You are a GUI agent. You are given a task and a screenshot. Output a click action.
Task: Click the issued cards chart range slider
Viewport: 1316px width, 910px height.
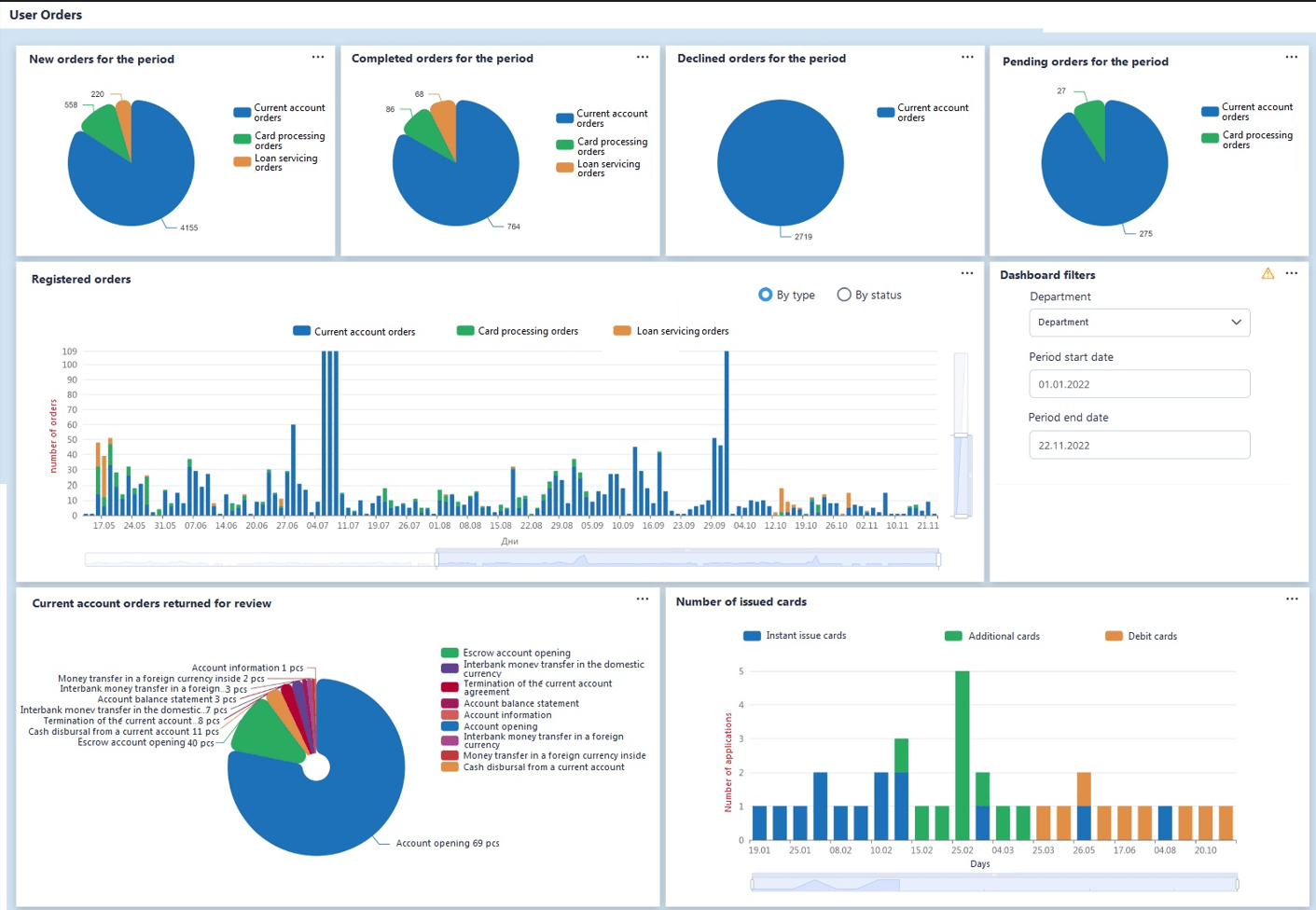pyautogui.click(x=993, y=883)
